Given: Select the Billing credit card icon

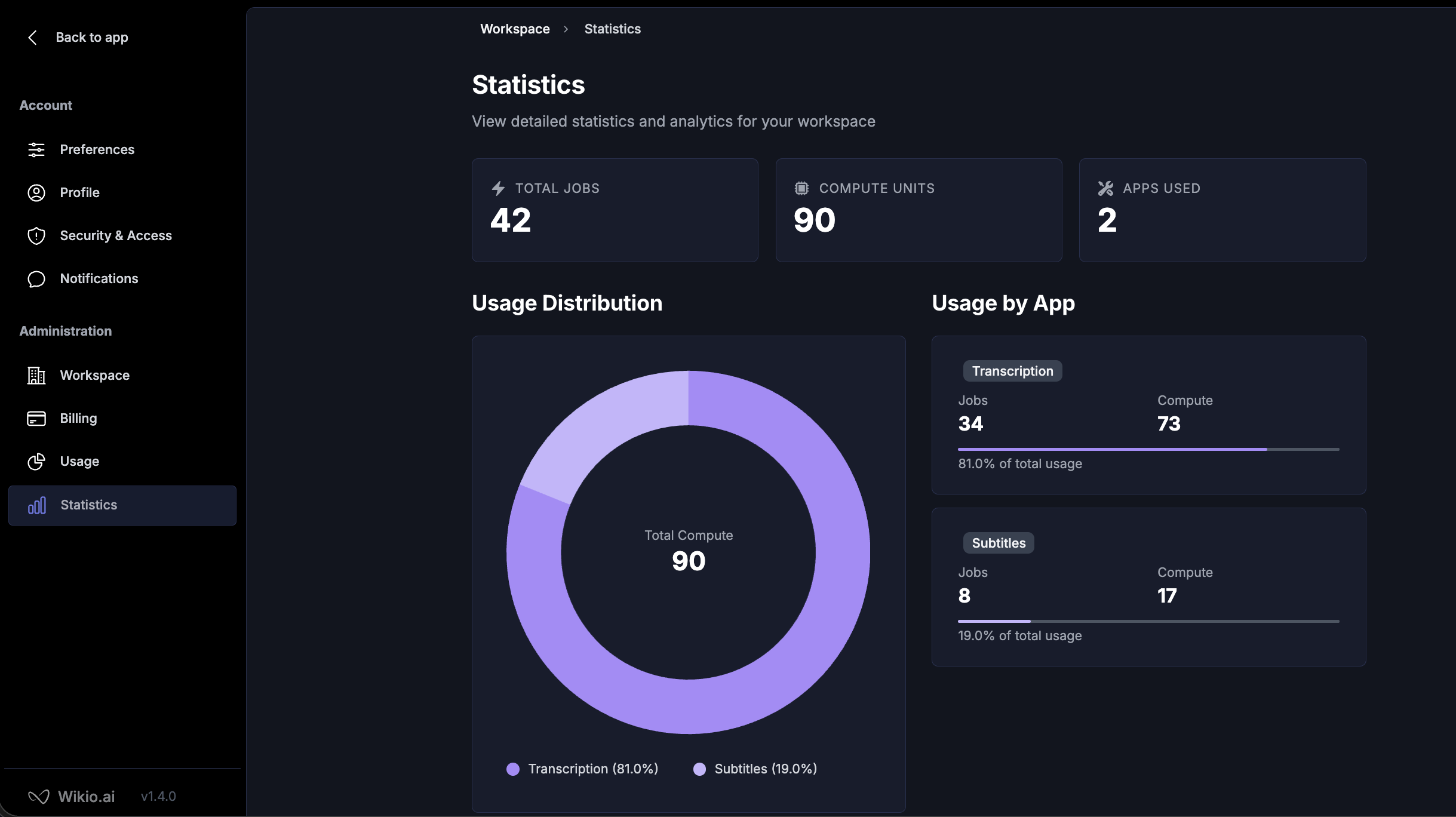Looking at the screenshot, I should [x=36, y=418].
